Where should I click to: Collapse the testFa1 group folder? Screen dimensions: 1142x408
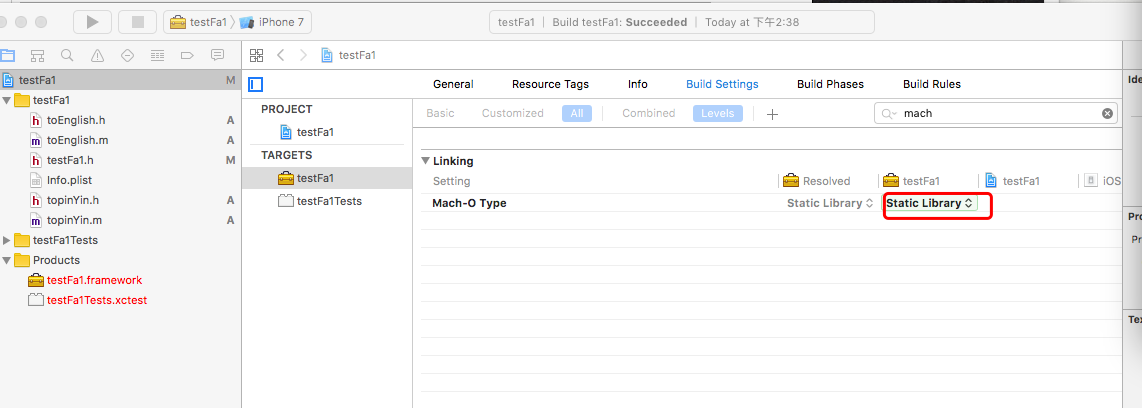point(7,100)
